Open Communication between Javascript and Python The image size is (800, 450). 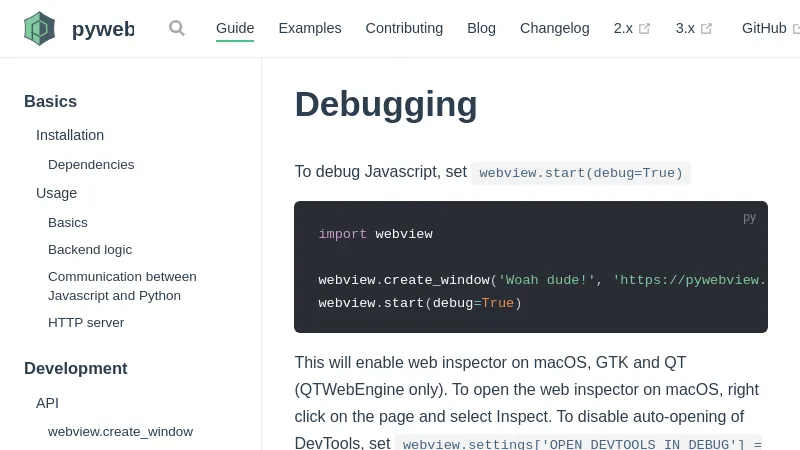click(x=122, y=286)
